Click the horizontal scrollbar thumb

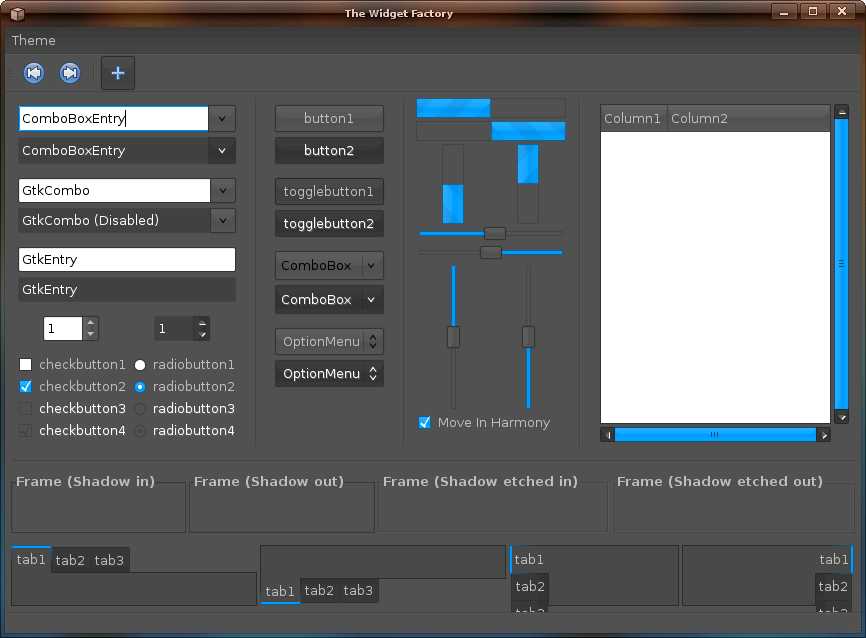(715, 435)
